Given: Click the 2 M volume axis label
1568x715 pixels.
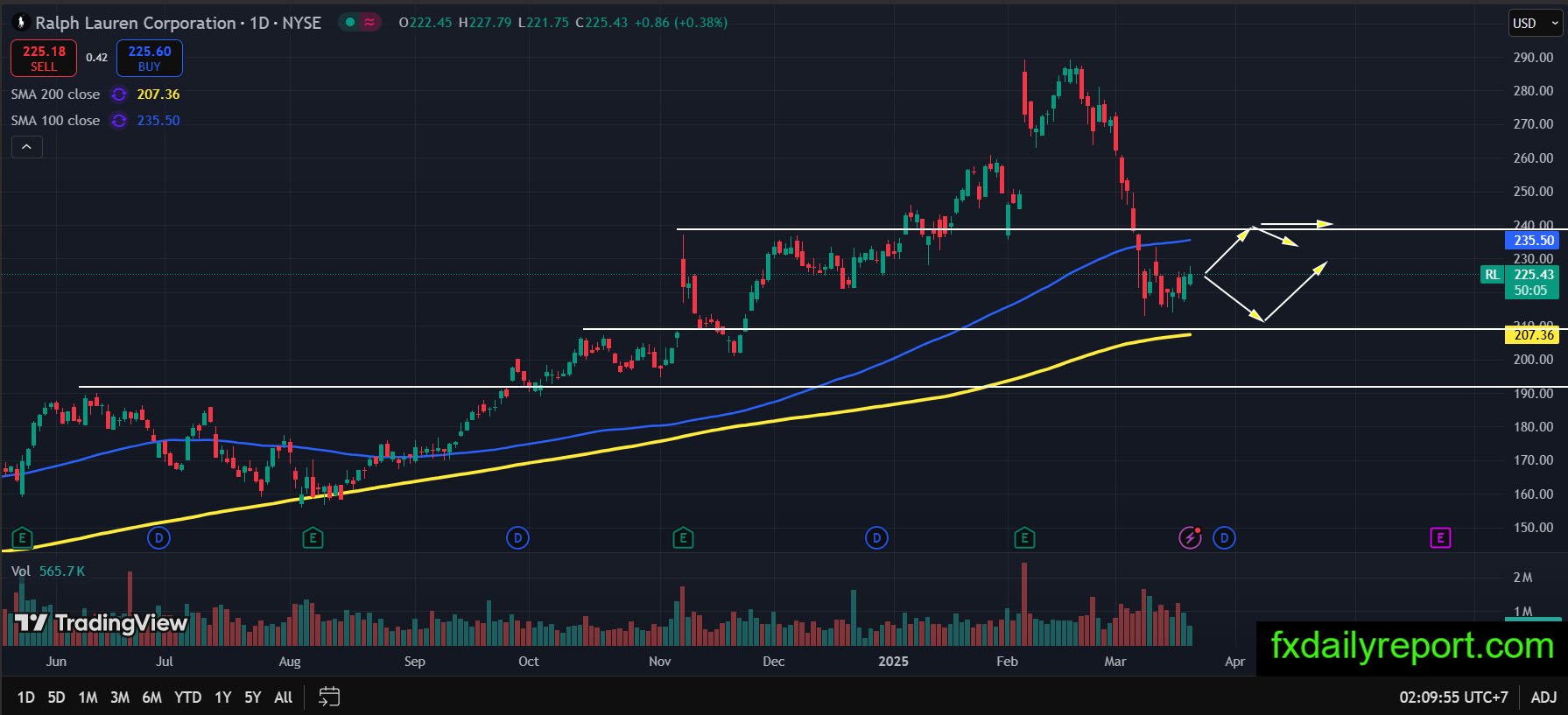Looking at the screenshot, I should click(1523, 578).
